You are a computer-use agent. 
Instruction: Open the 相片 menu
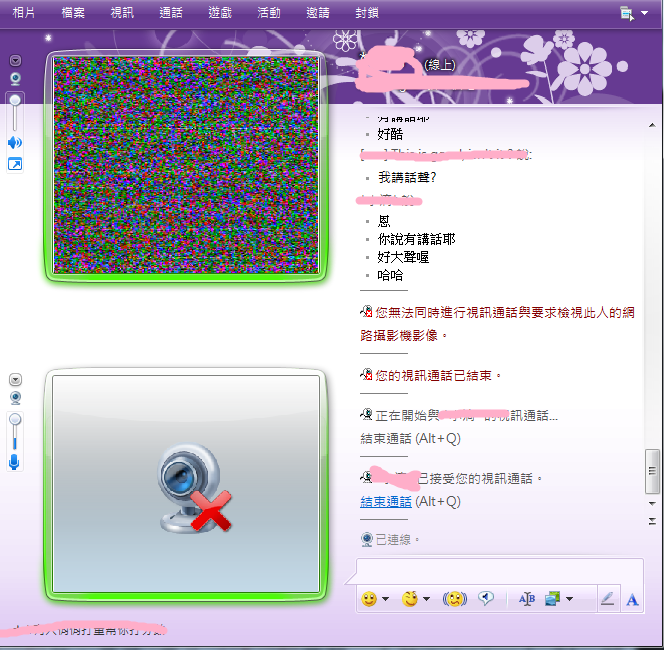click(24, 13)
